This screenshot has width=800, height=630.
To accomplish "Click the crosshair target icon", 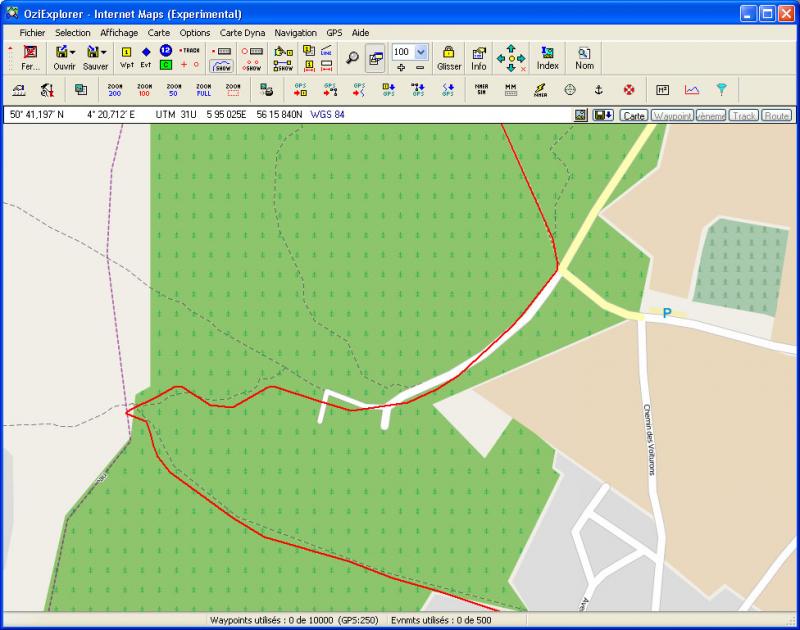I will tap(570, 90).
